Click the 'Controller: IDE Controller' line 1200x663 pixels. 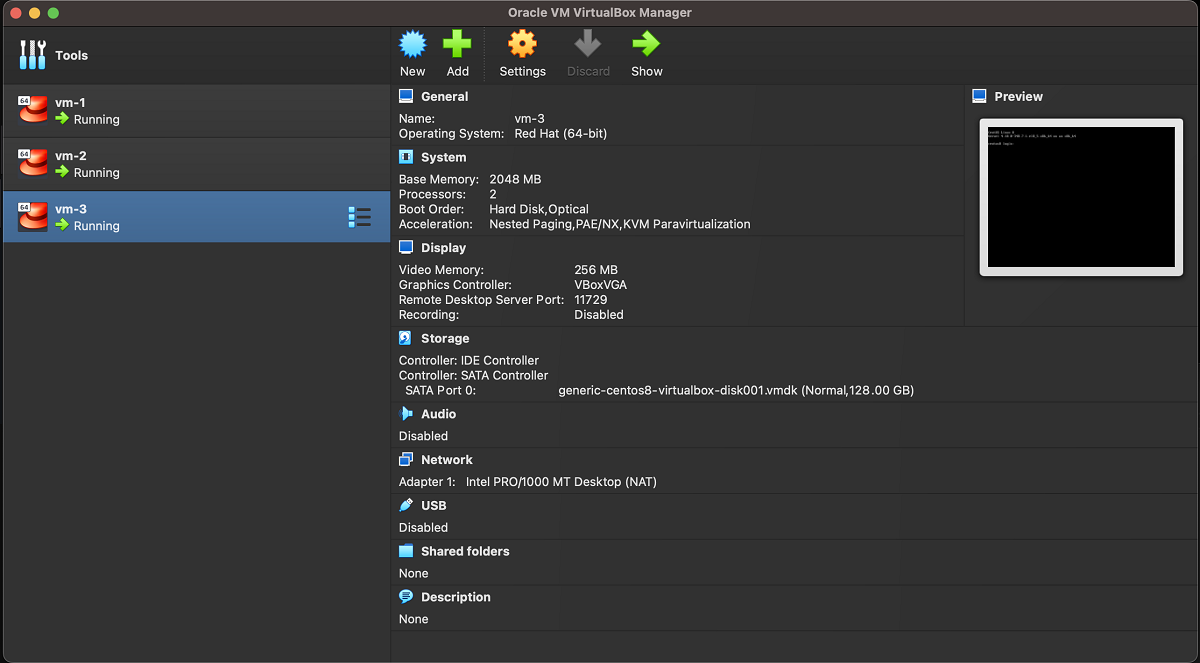tap(469, 360)
